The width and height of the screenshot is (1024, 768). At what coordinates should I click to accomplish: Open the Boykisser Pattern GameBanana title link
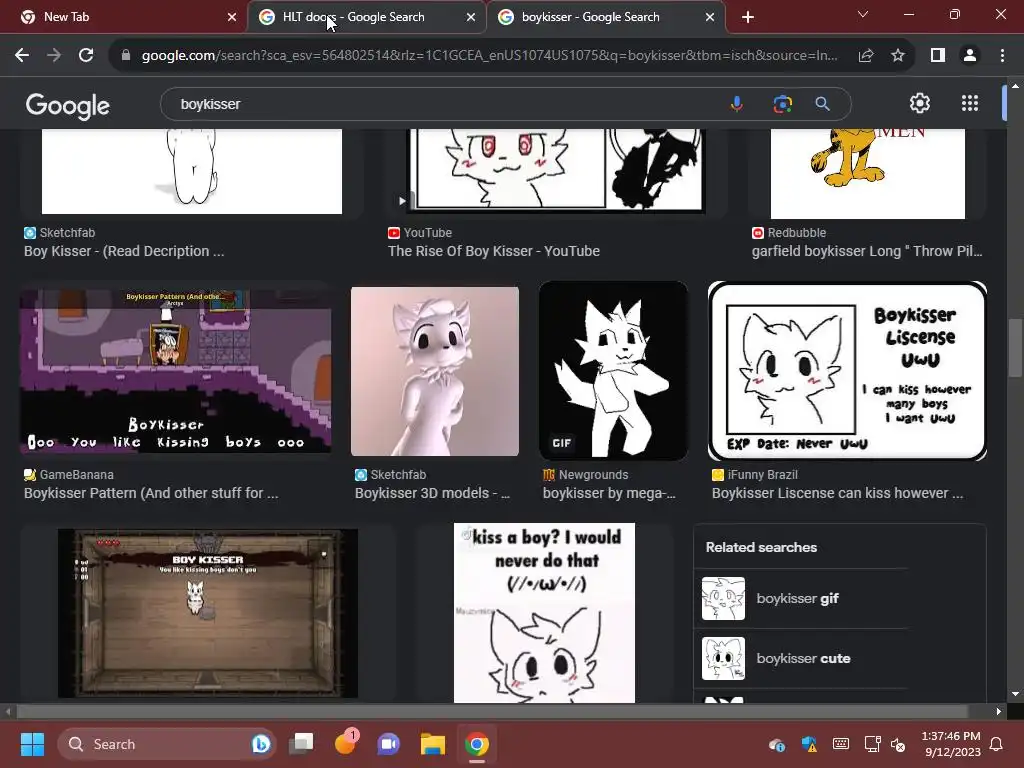click(151, 493)
